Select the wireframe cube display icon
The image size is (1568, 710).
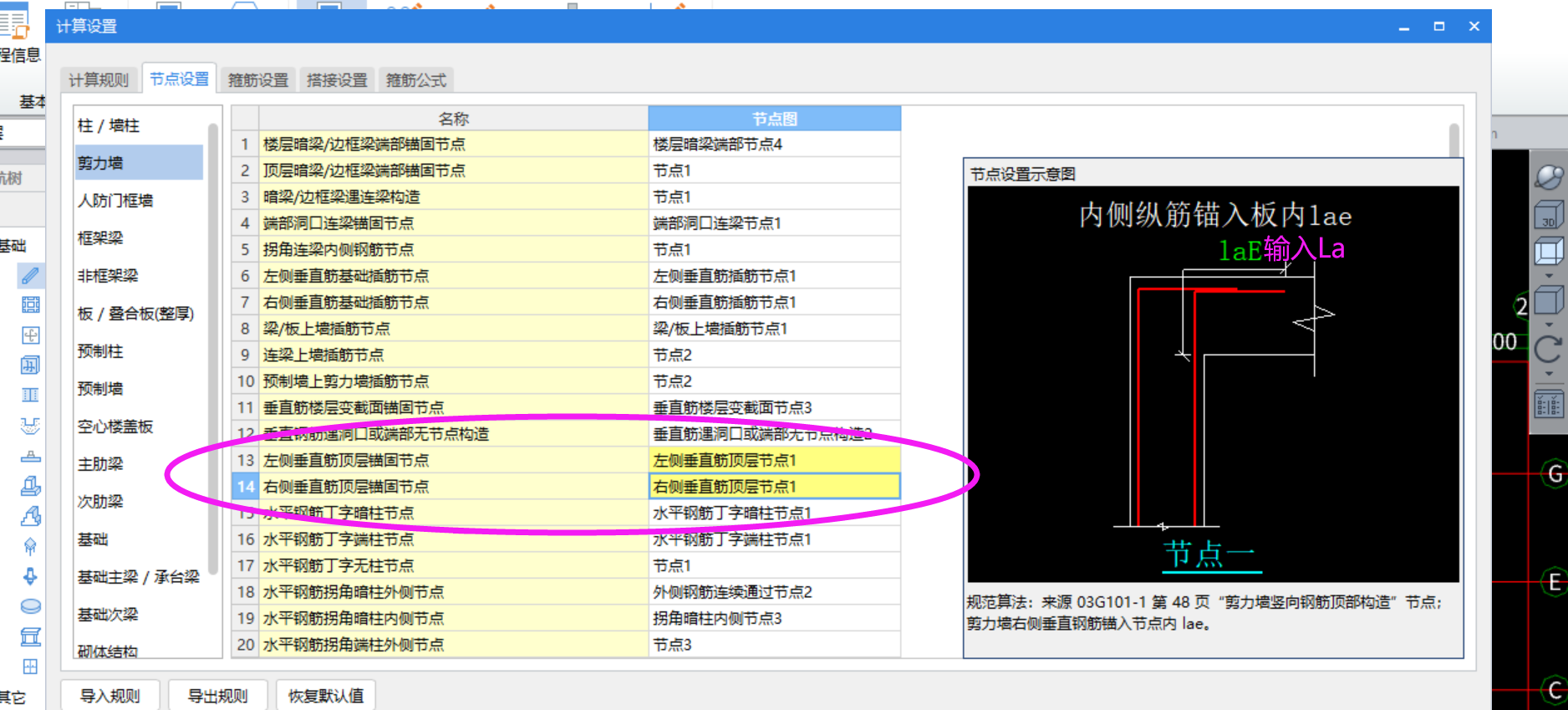tap(1549, 251)
